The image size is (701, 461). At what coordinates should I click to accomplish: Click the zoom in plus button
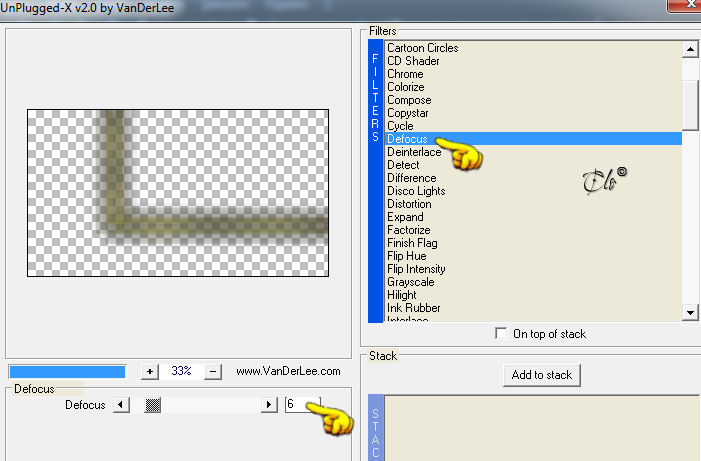[150, 371]
